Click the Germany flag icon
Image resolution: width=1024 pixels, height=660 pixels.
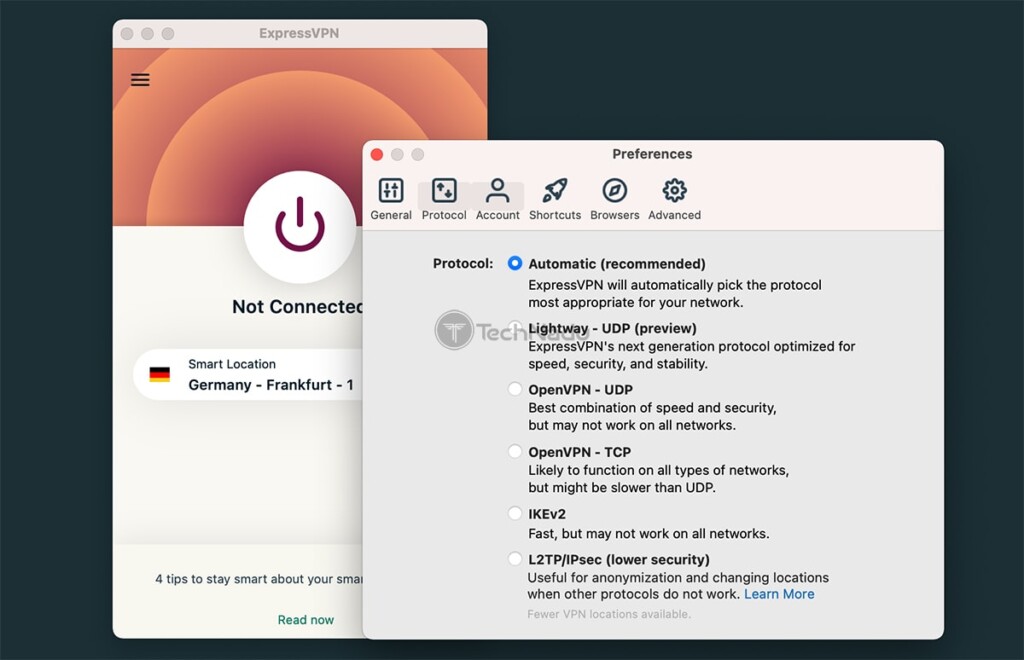click(x=159, y=375)
